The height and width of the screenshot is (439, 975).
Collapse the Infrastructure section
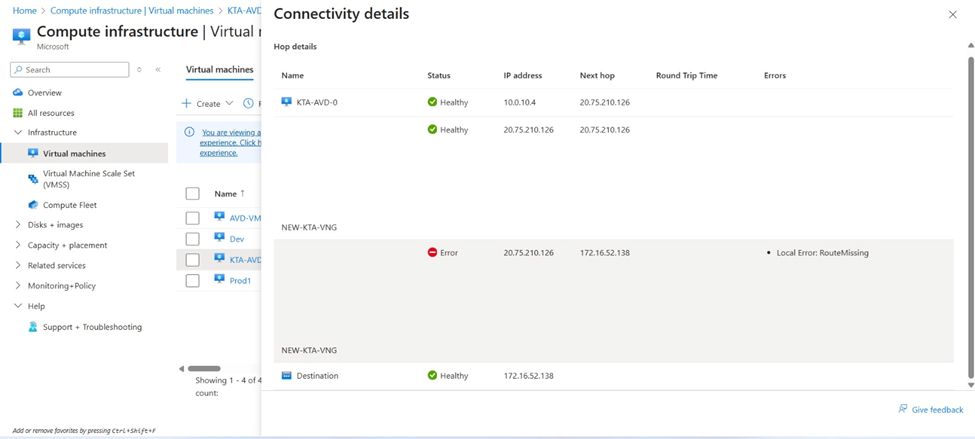tap(17, 132)
